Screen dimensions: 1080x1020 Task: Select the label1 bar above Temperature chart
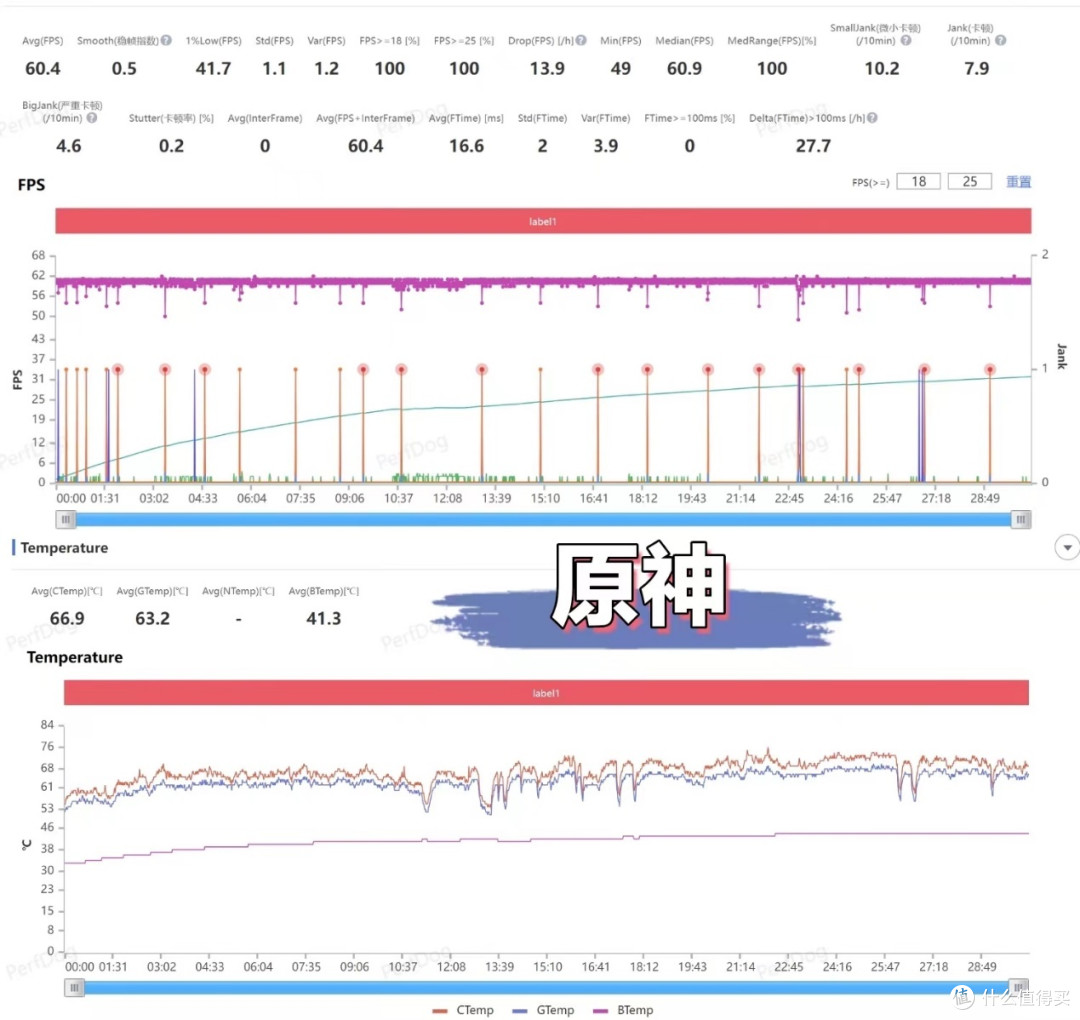coord(546,693)
